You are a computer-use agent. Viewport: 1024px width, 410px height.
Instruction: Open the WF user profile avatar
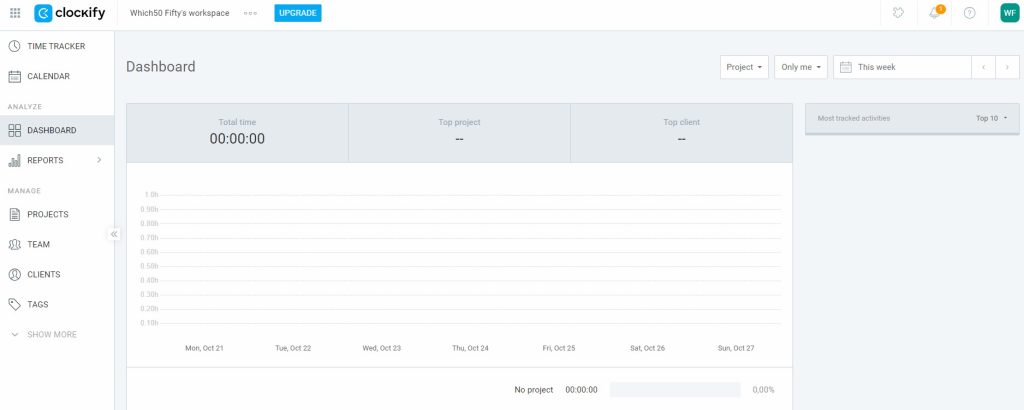tap(1009, 13)
